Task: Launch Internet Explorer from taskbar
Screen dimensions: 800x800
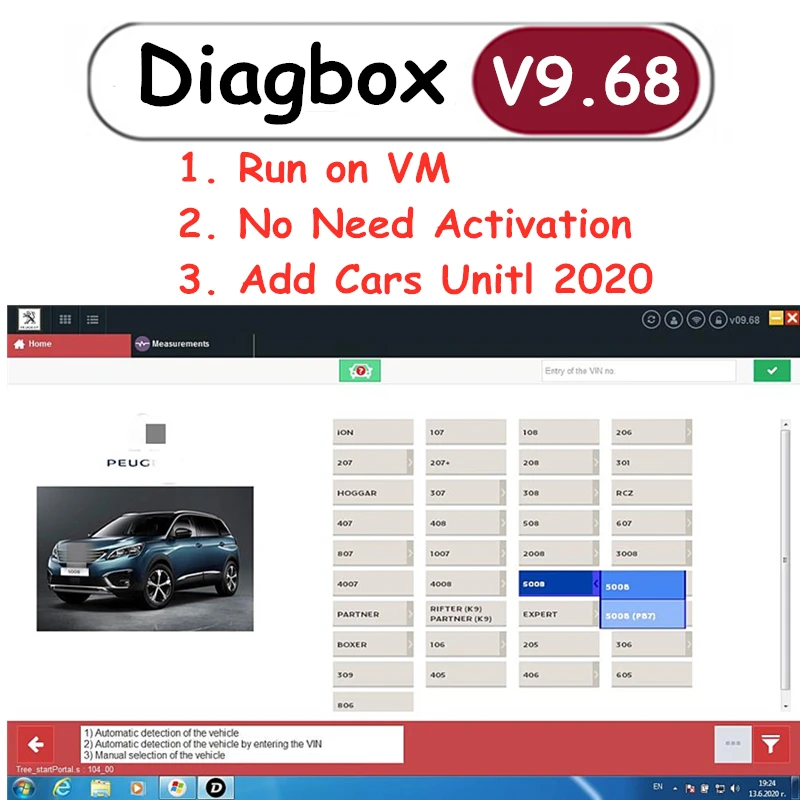Action: pos(62,788)
